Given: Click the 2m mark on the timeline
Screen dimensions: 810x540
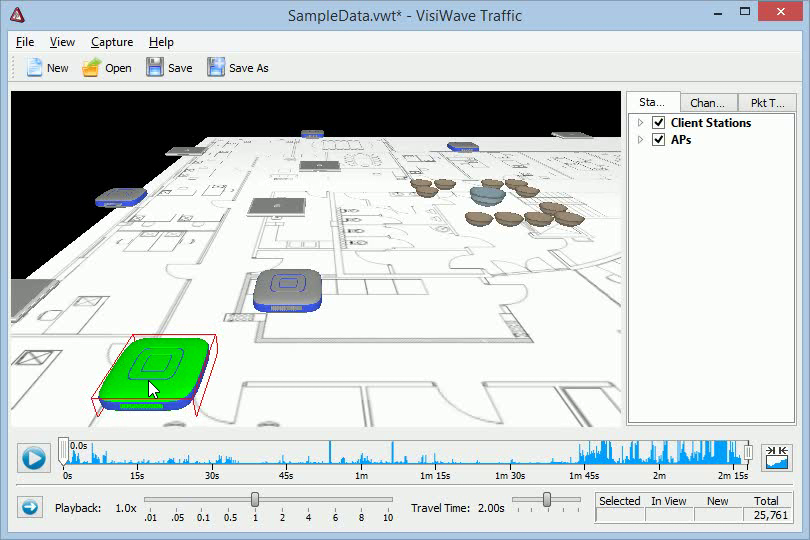Looking at the screenshot, I should coord(659,475).
